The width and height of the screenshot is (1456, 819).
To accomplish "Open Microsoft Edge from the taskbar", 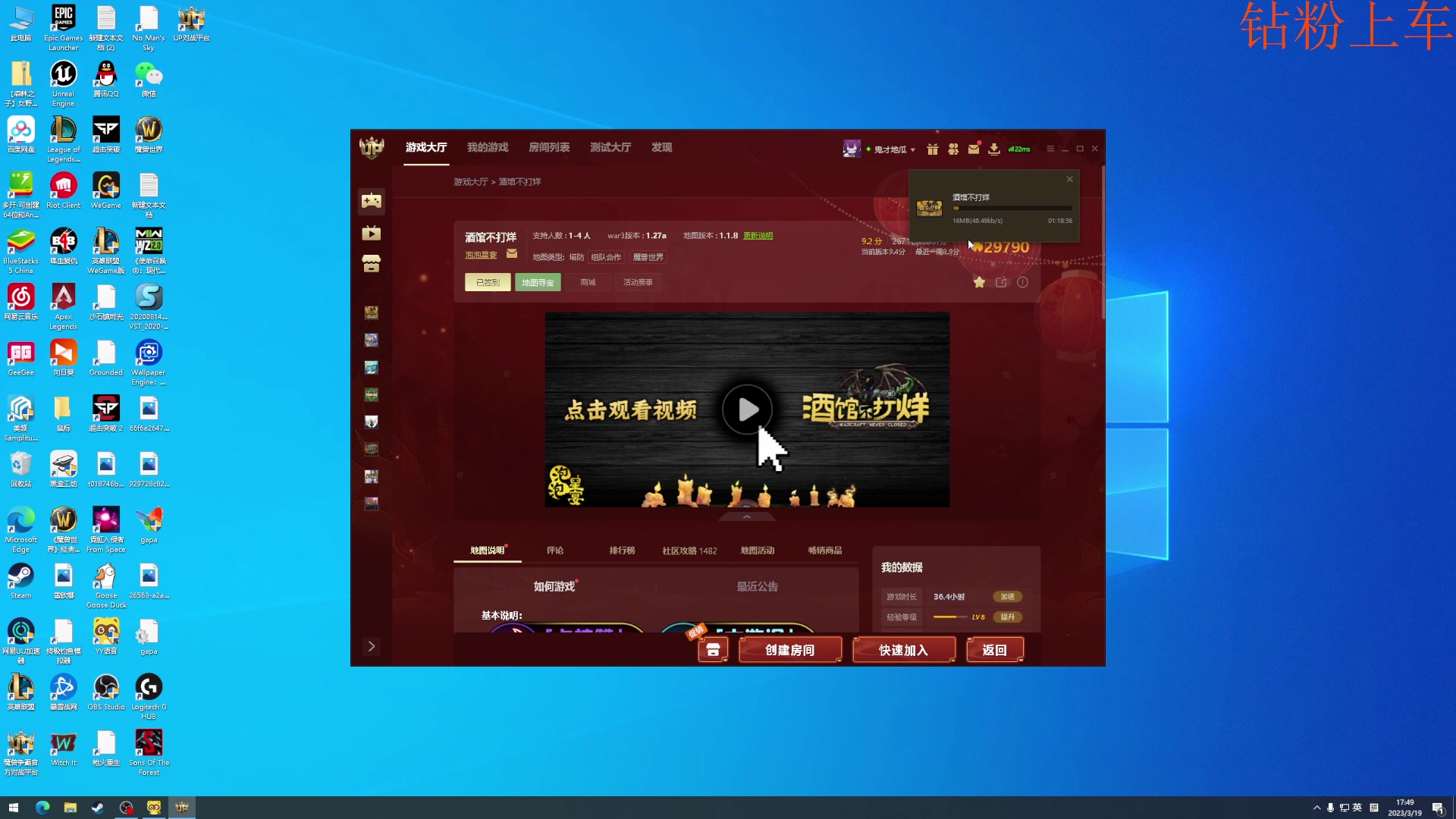I will click(42, 808).
